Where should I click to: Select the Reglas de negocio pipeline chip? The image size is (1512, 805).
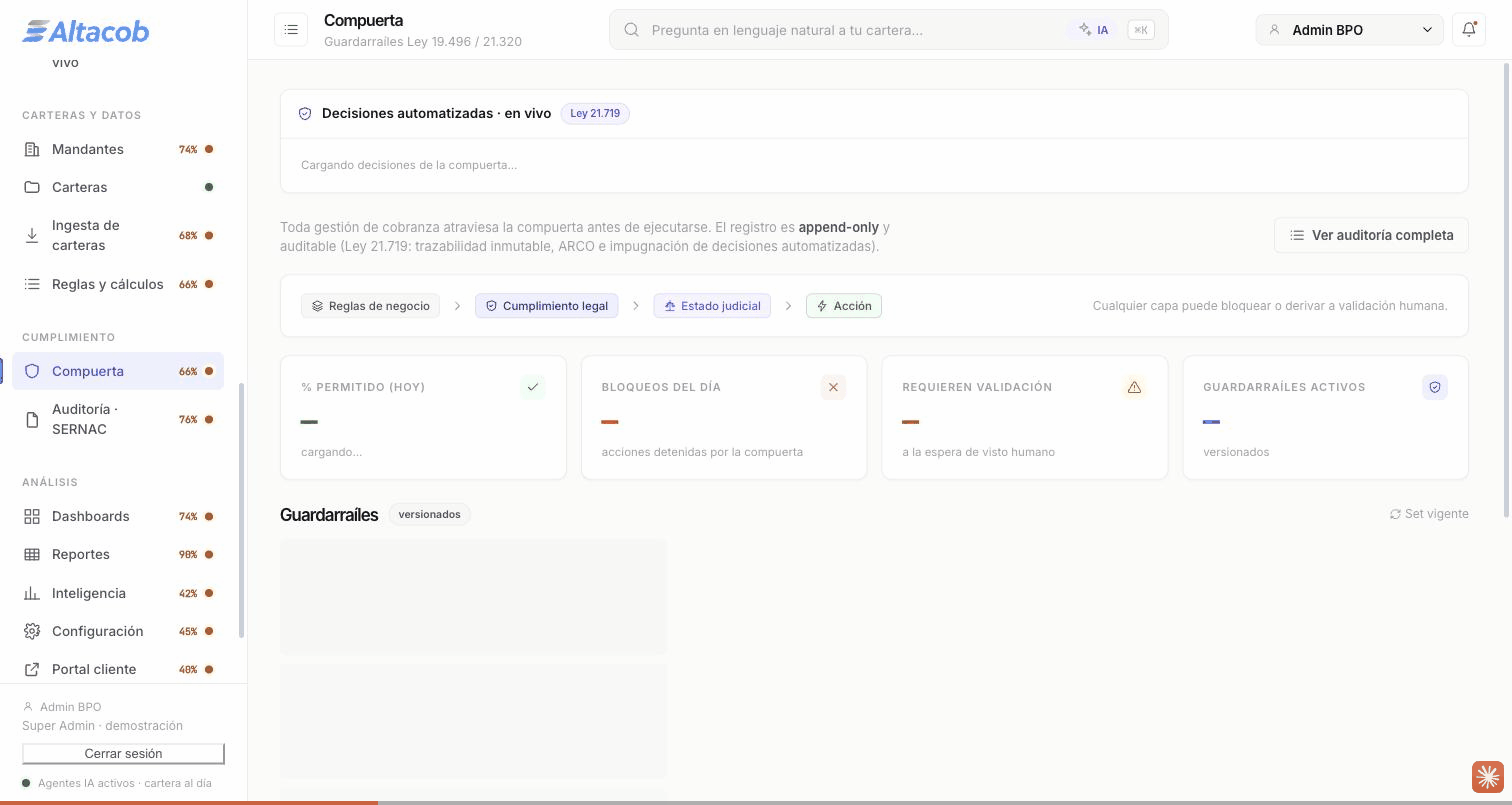371,306
